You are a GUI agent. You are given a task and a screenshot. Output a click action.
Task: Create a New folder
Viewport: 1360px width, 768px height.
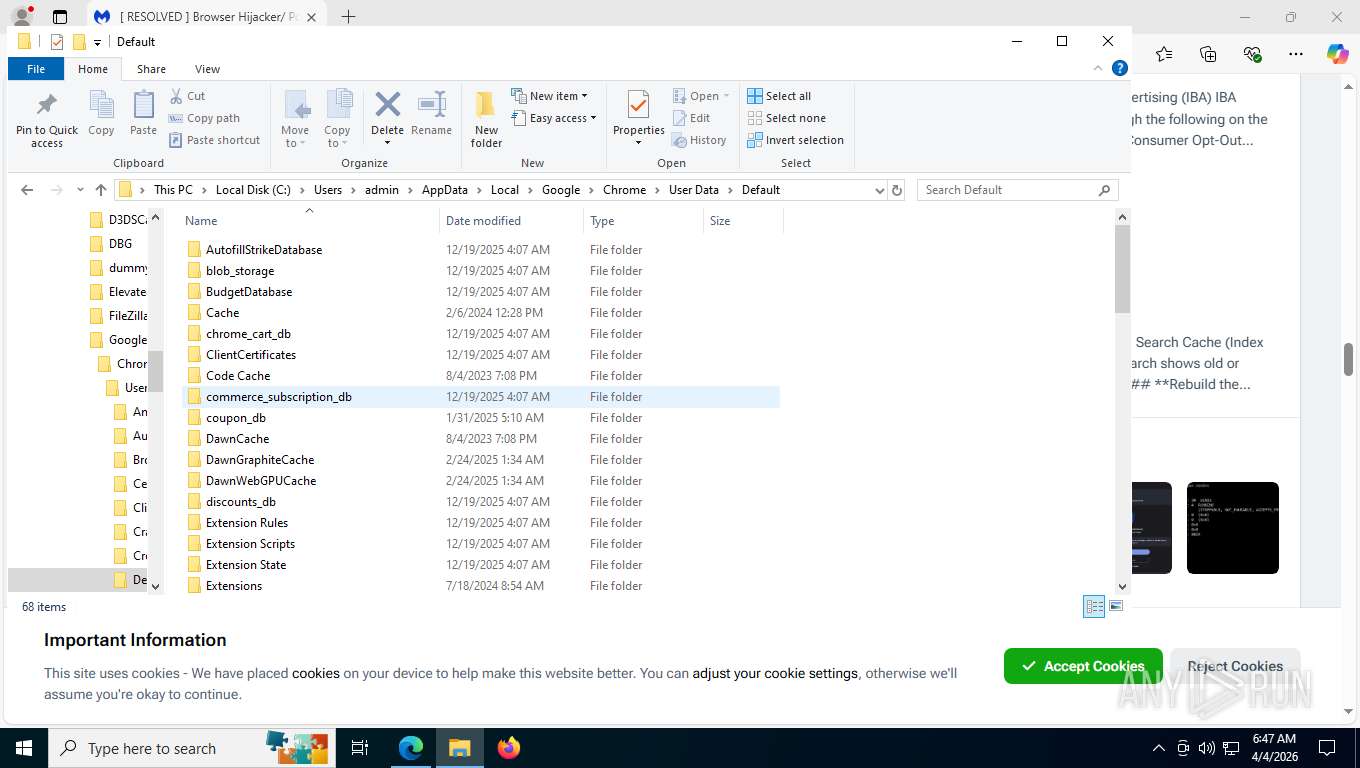coord(486,119)
